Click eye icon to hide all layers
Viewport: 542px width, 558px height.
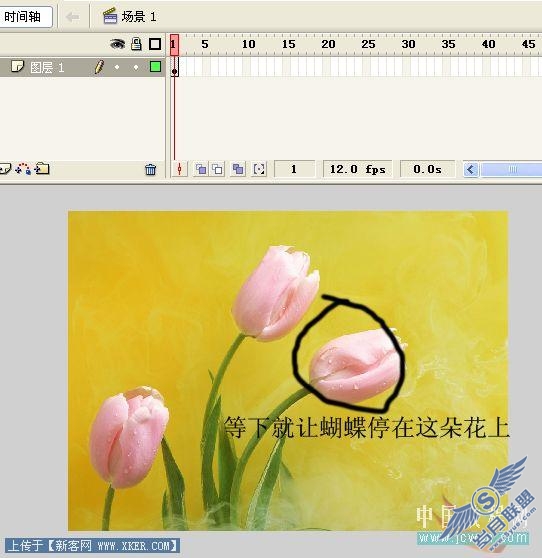point(117,44)
